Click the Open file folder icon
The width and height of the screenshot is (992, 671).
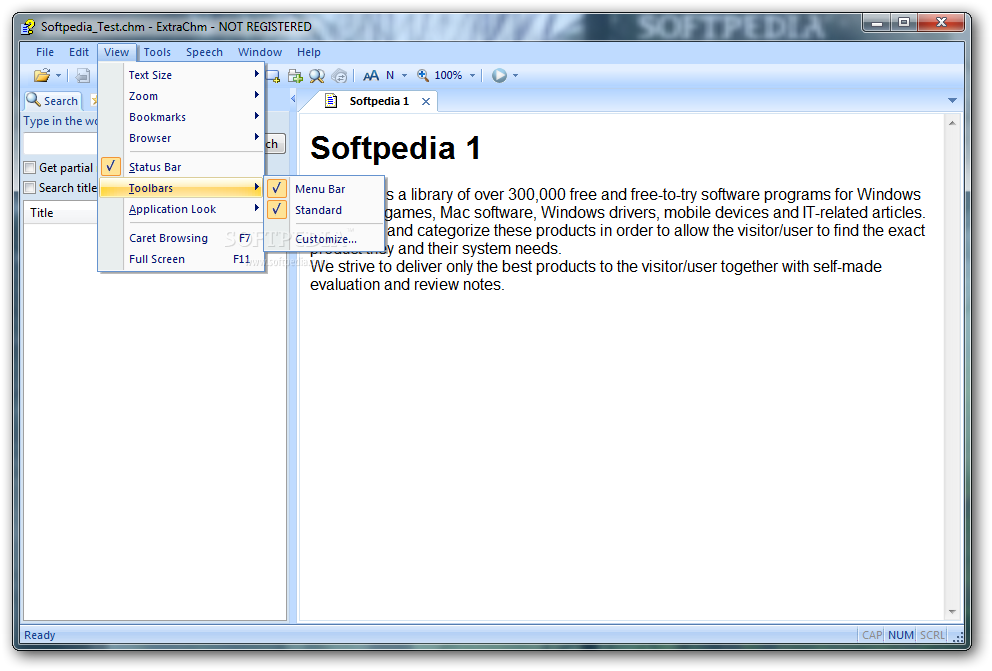pos(42,76)
